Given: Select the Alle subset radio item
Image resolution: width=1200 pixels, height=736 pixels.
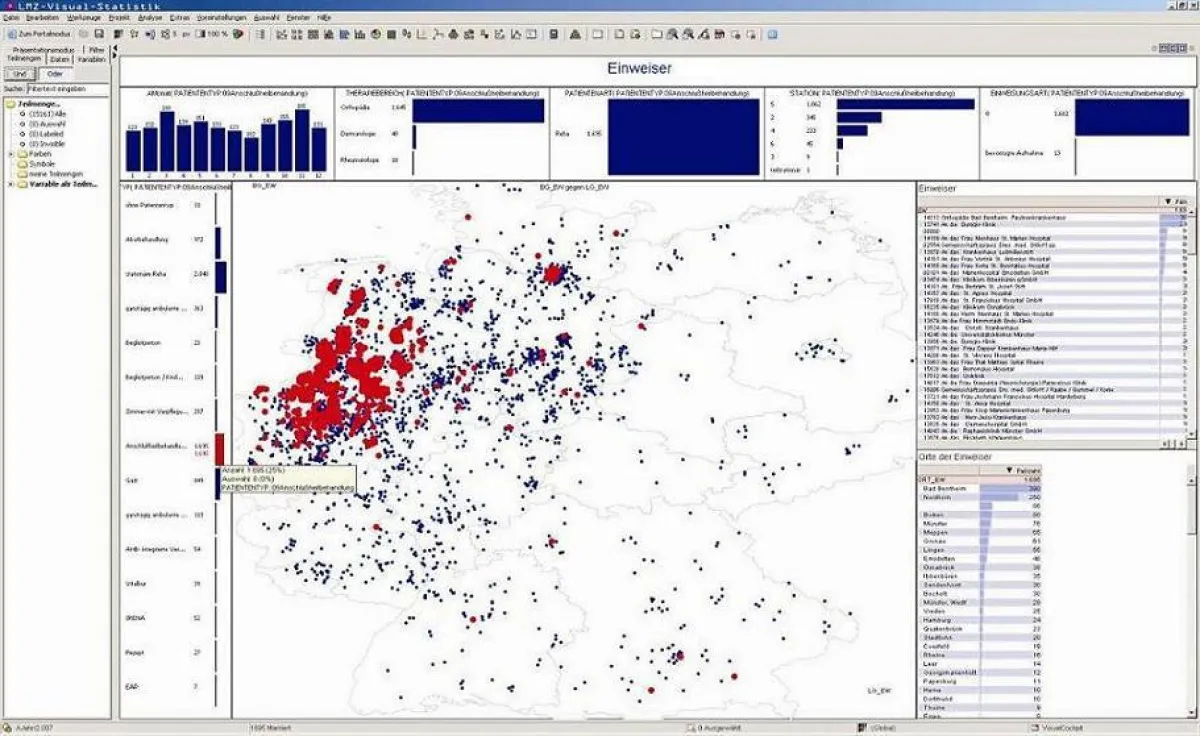Looking at the screenshot, I should coord(21,113).
